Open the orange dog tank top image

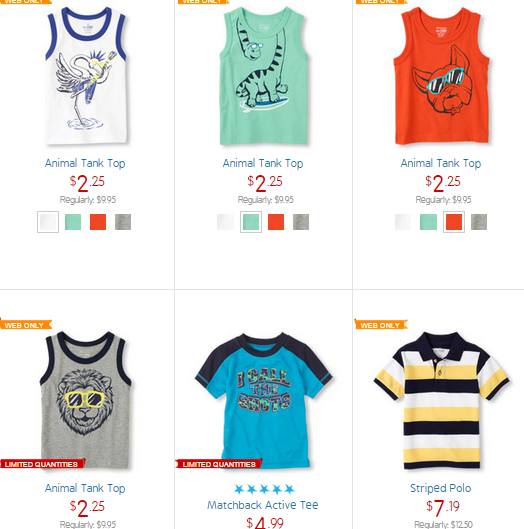coord(442,76)
